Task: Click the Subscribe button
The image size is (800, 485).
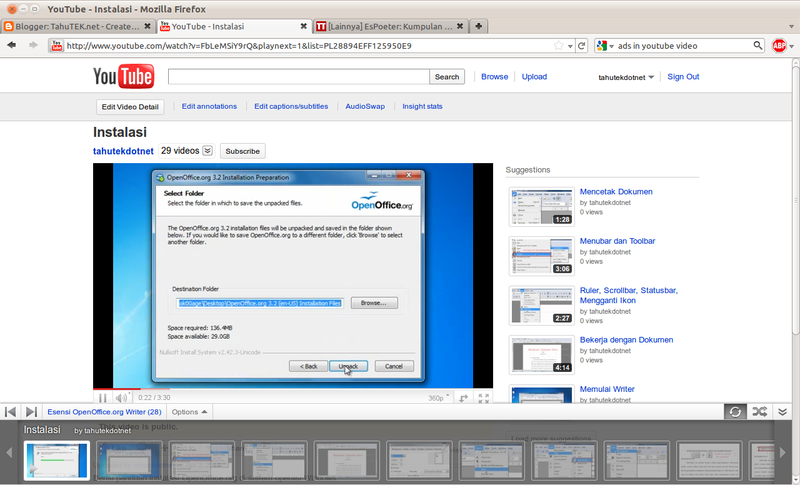Action: (243, 151)
